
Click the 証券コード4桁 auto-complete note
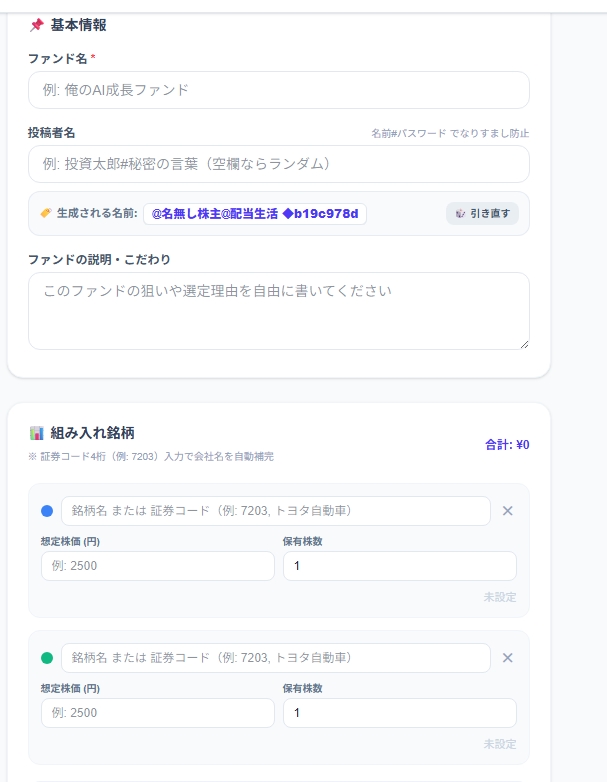151,456
